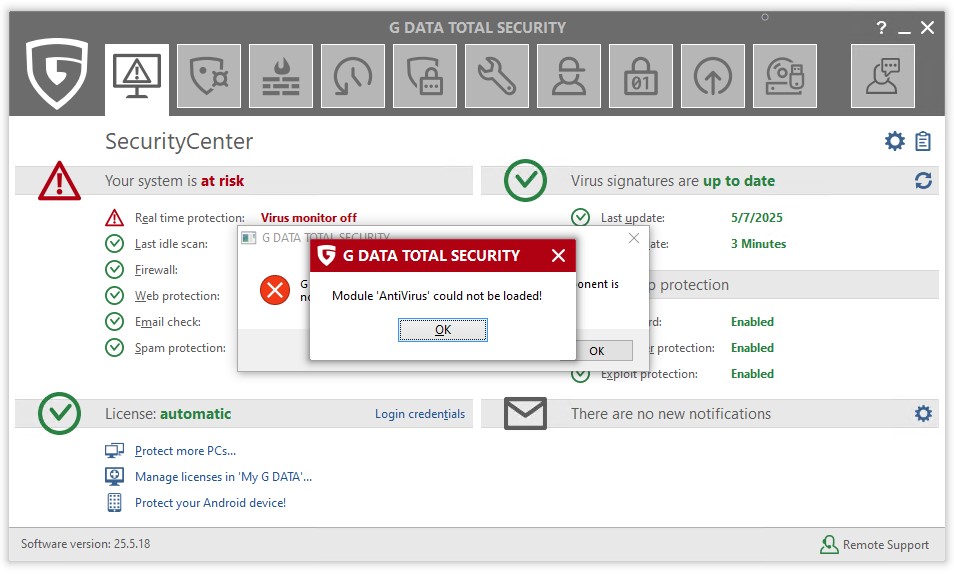Select Firewall status label
The height and width of the screenshot is (575, 954).
(x=156, y=270)
